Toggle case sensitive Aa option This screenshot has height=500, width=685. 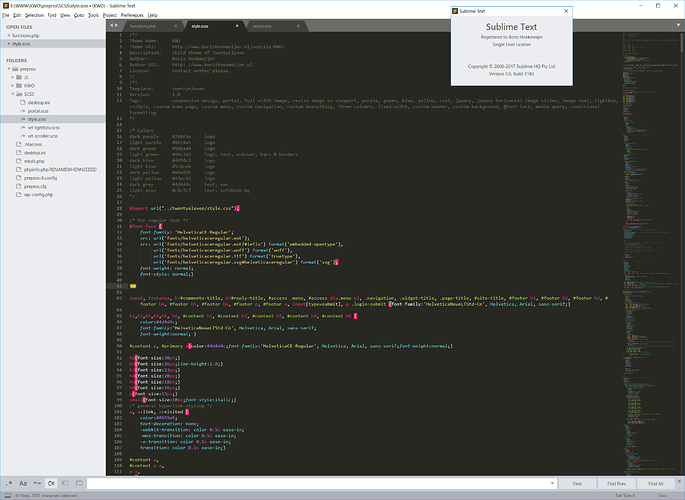[23, 483]
